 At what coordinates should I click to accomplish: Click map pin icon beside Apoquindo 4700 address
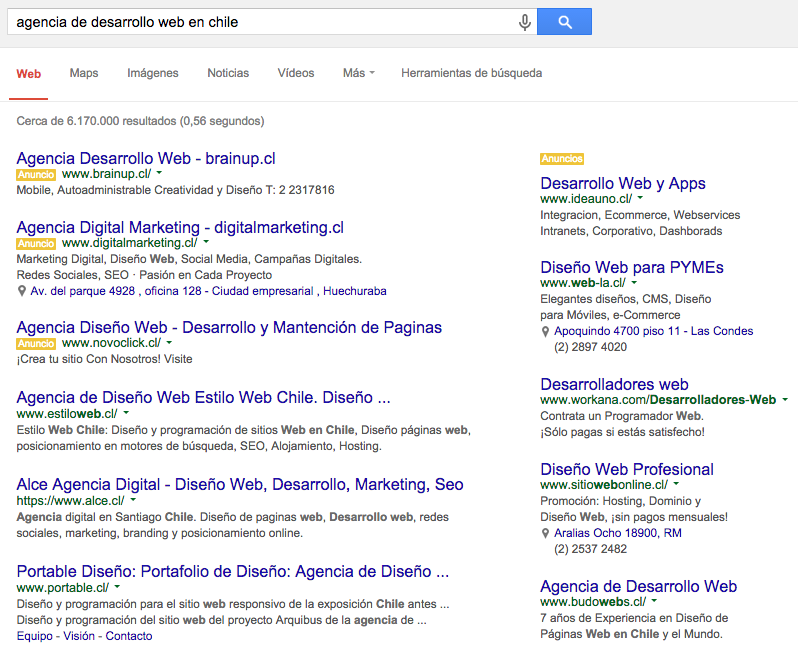545,331
